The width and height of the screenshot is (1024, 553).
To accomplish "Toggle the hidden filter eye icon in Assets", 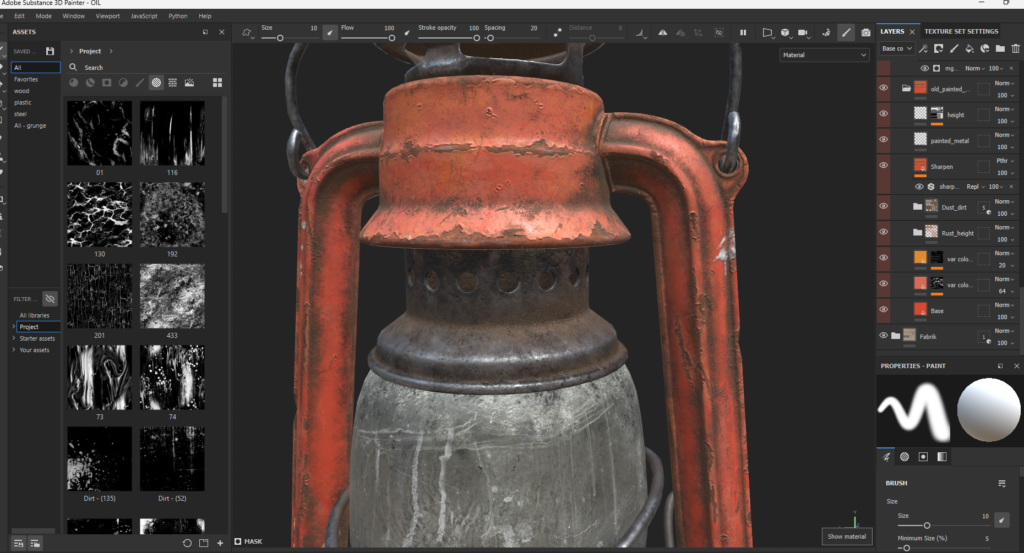I will [x=50, y=298].
